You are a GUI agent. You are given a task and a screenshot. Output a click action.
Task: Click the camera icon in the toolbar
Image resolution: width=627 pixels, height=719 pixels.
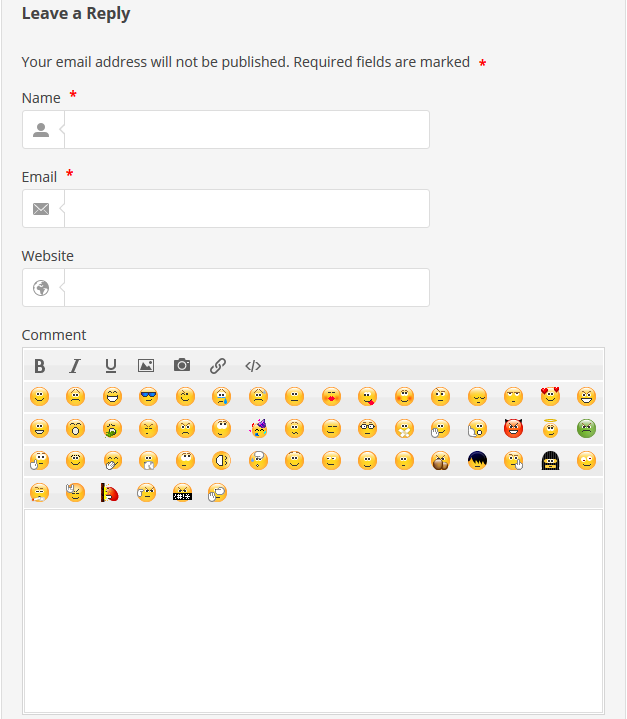(x=182, y=365)
